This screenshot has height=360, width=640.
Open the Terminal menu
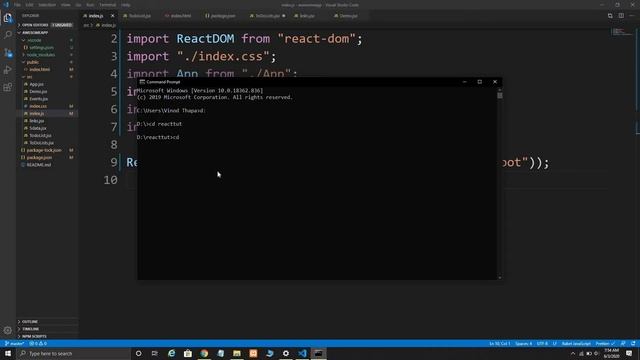coord(107,5)
